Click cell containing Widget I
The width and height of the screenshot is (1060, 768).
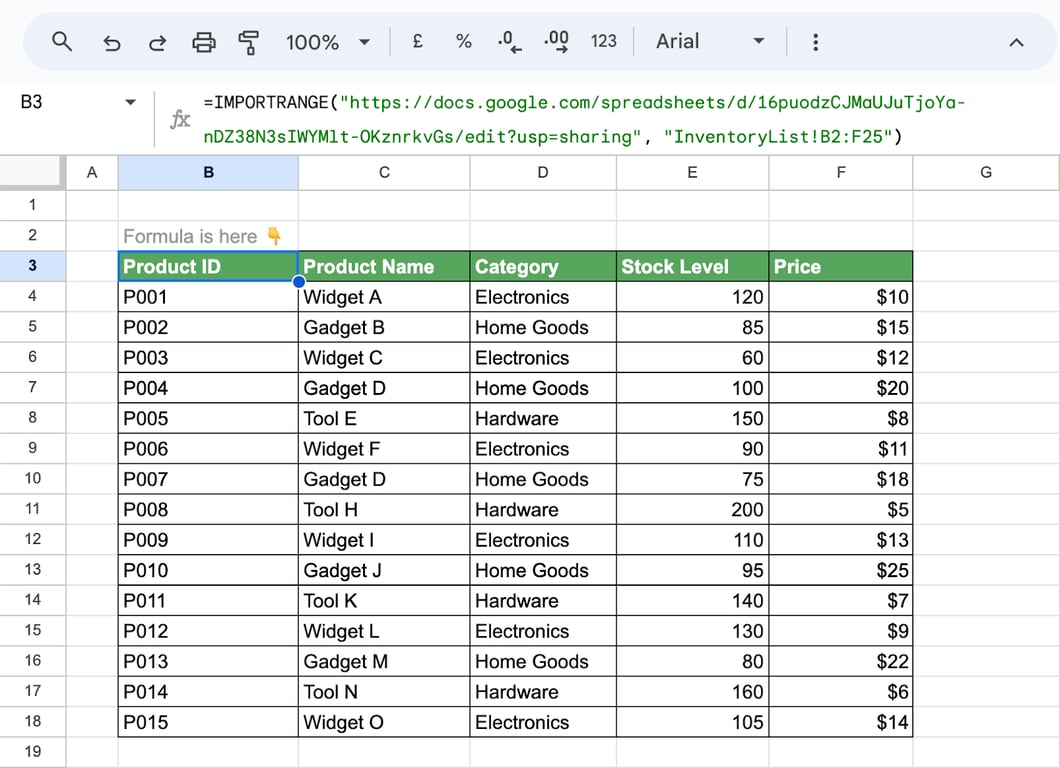pos(384,540)
